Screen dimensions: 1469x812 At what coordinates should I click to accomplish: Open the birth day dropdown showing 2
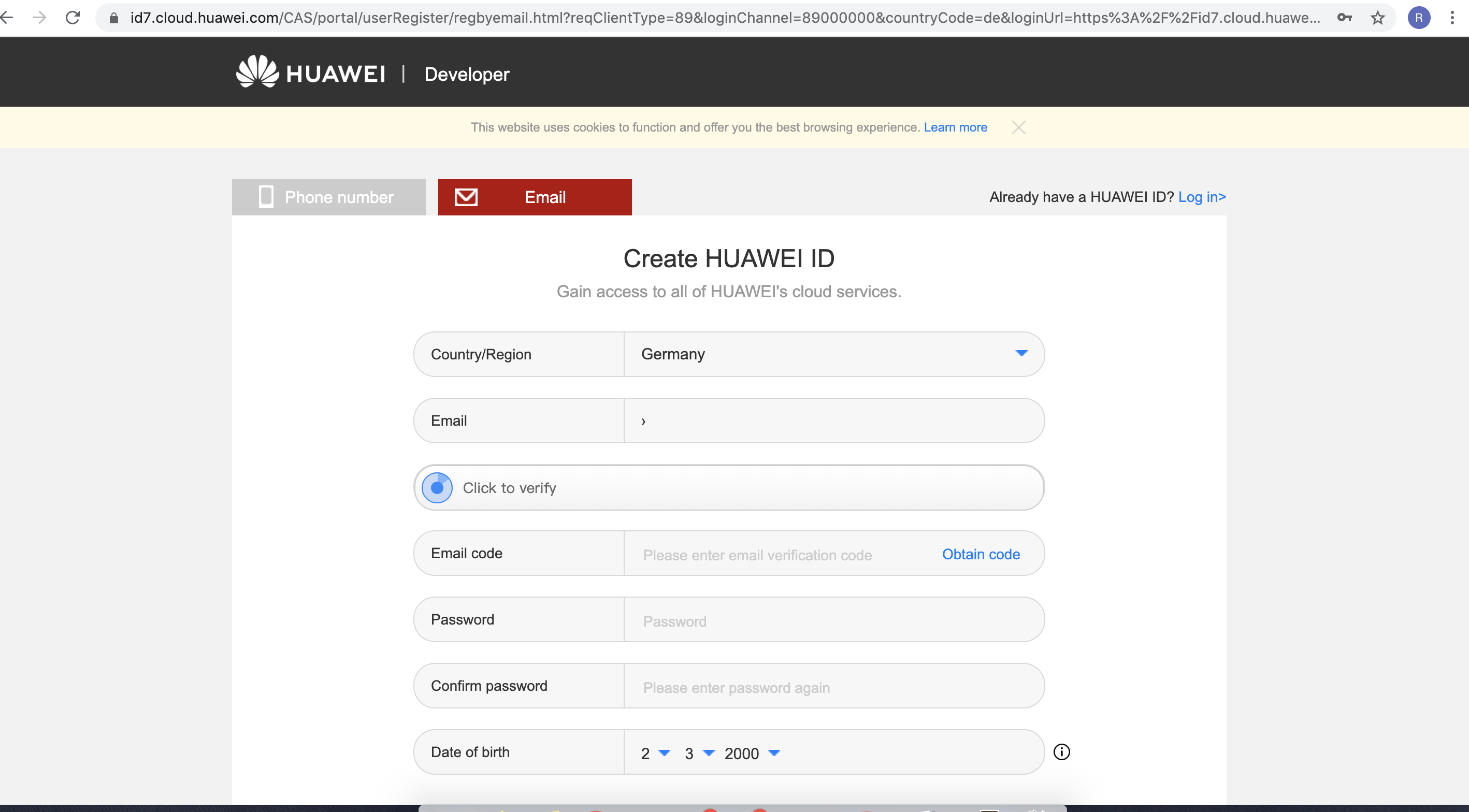[x=655, y=753]
